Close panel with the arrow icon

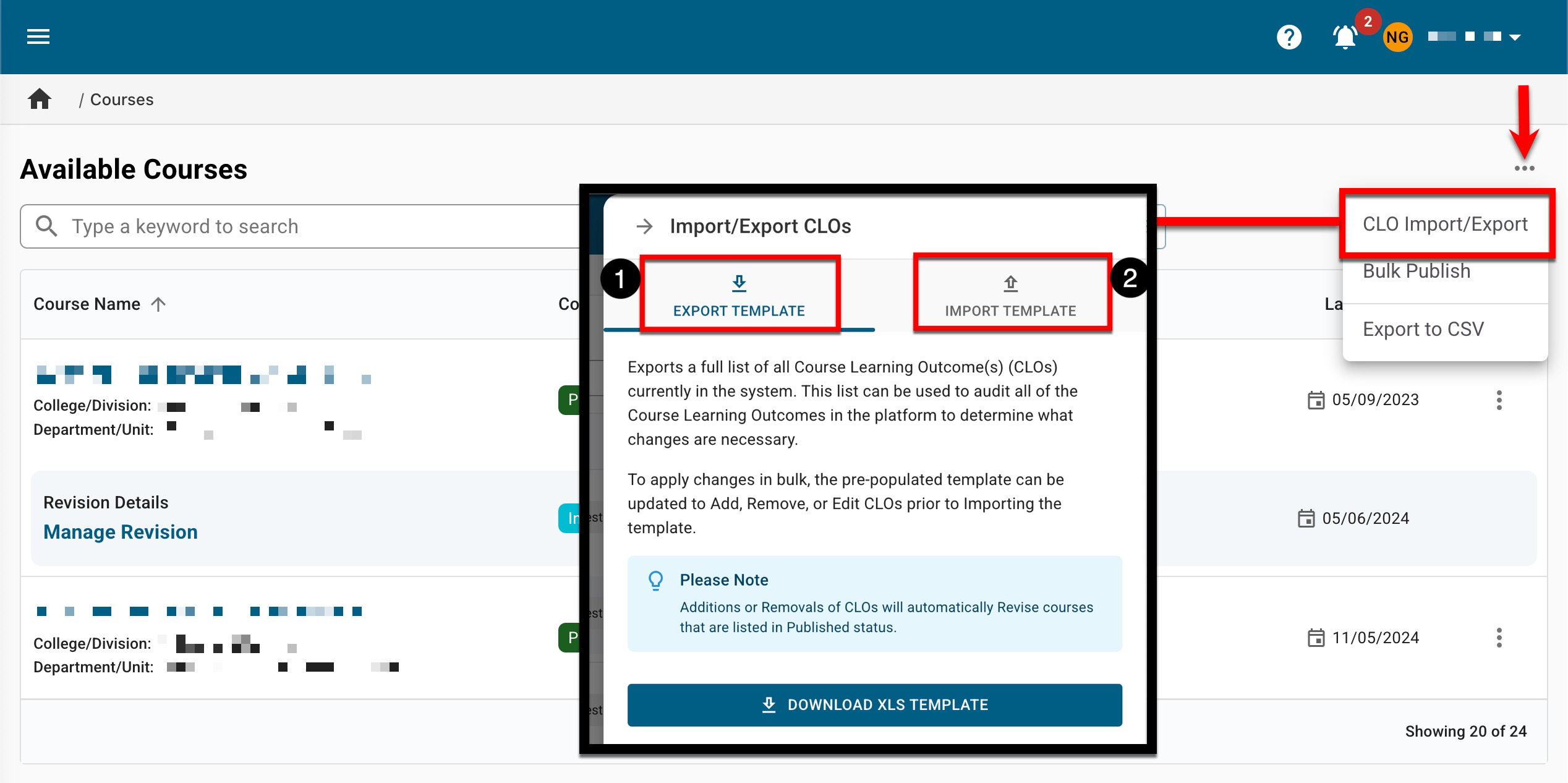click(x=644, y=226)
